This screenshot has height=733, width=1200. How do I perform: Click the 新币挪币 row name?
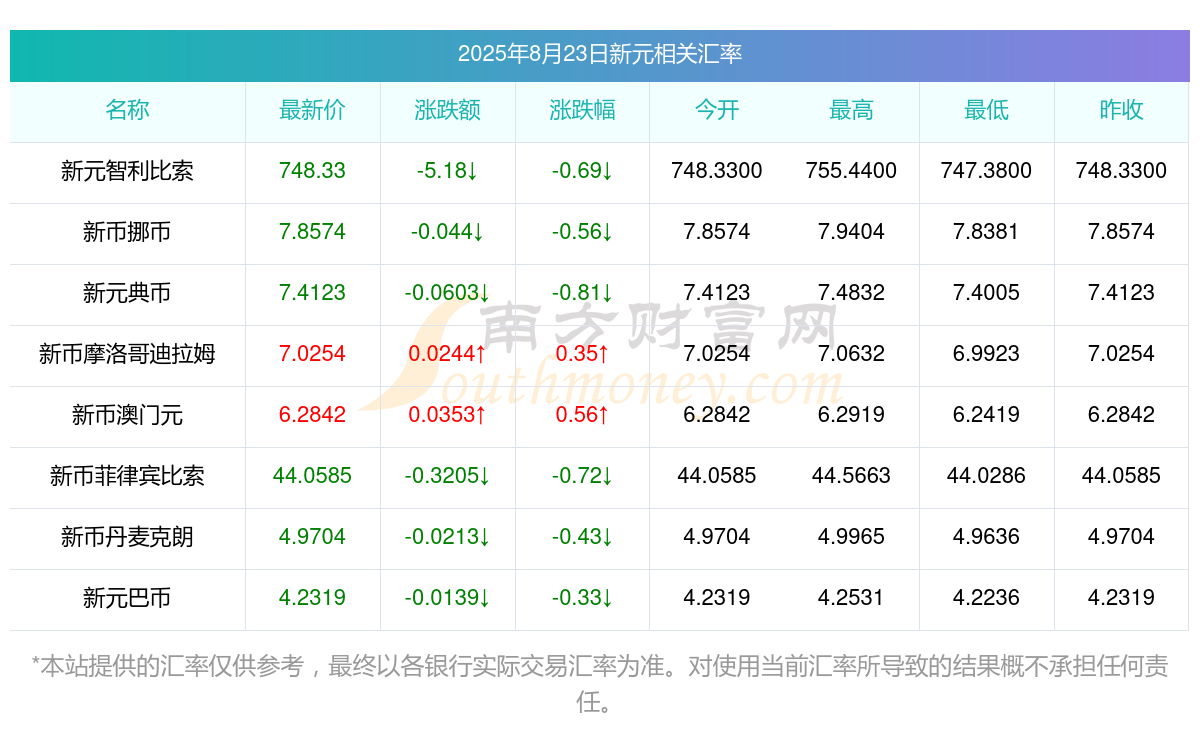127,232
